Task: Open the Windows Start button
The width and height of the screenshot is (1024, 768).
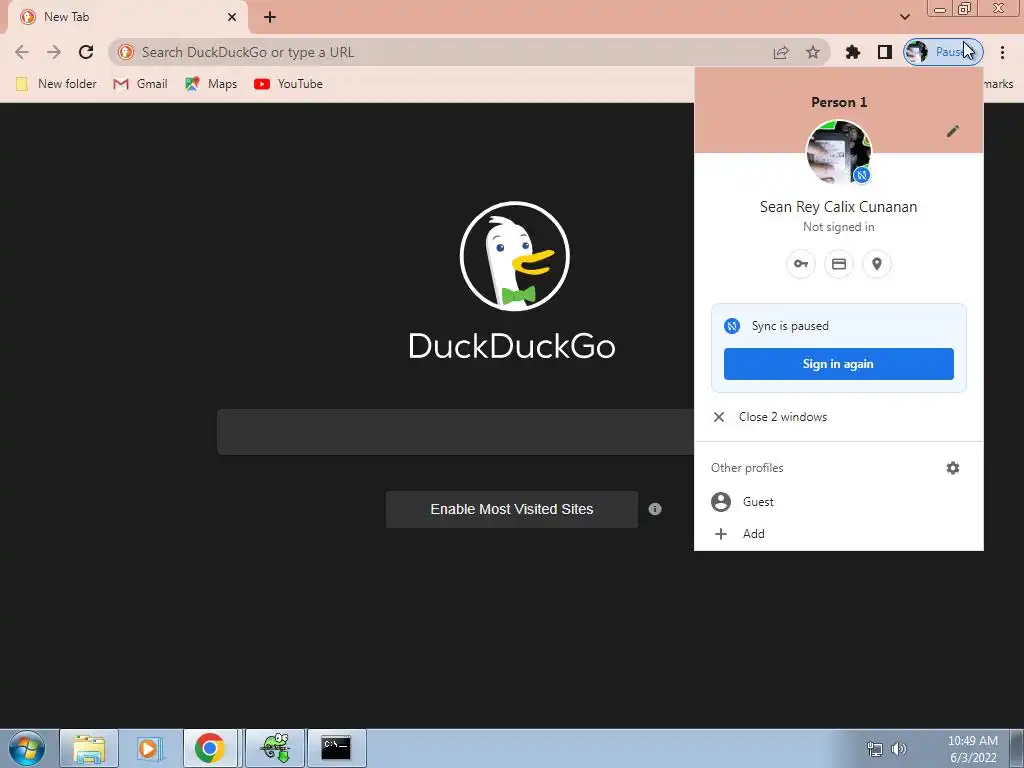Action: [27, 748]
